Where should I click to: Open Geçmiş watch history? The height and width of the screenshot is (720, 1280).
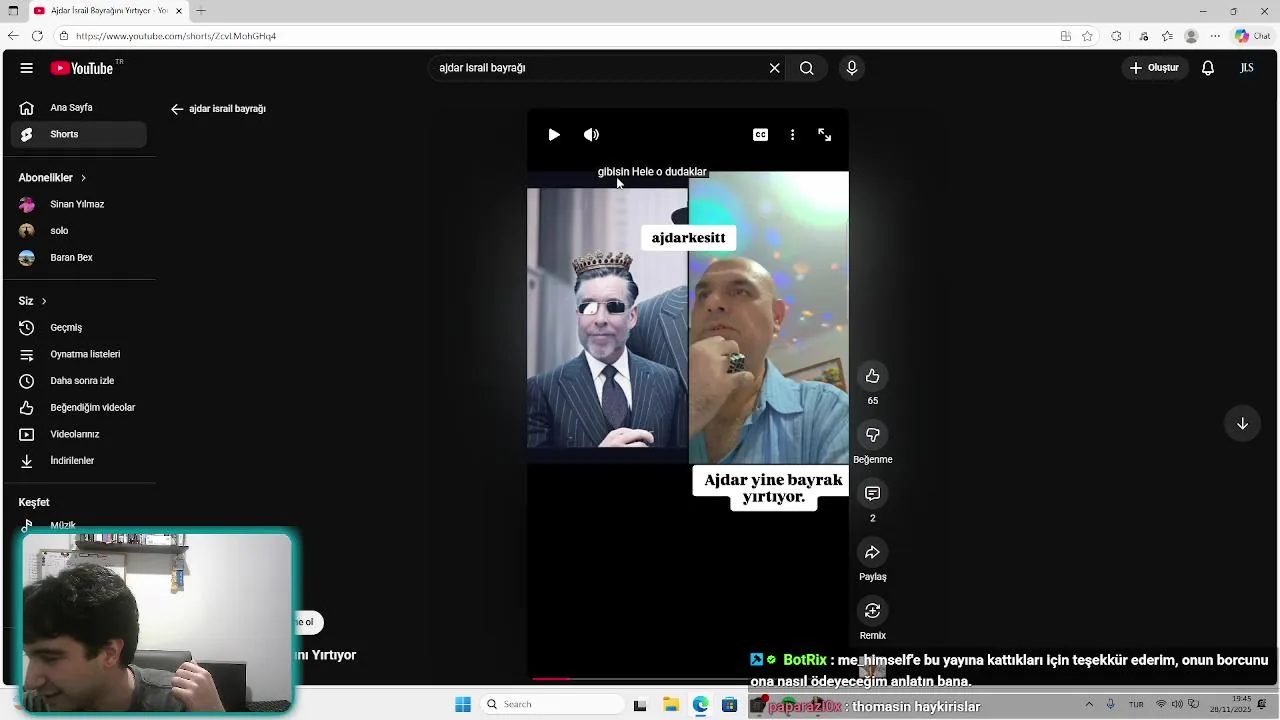click(79, 328)
